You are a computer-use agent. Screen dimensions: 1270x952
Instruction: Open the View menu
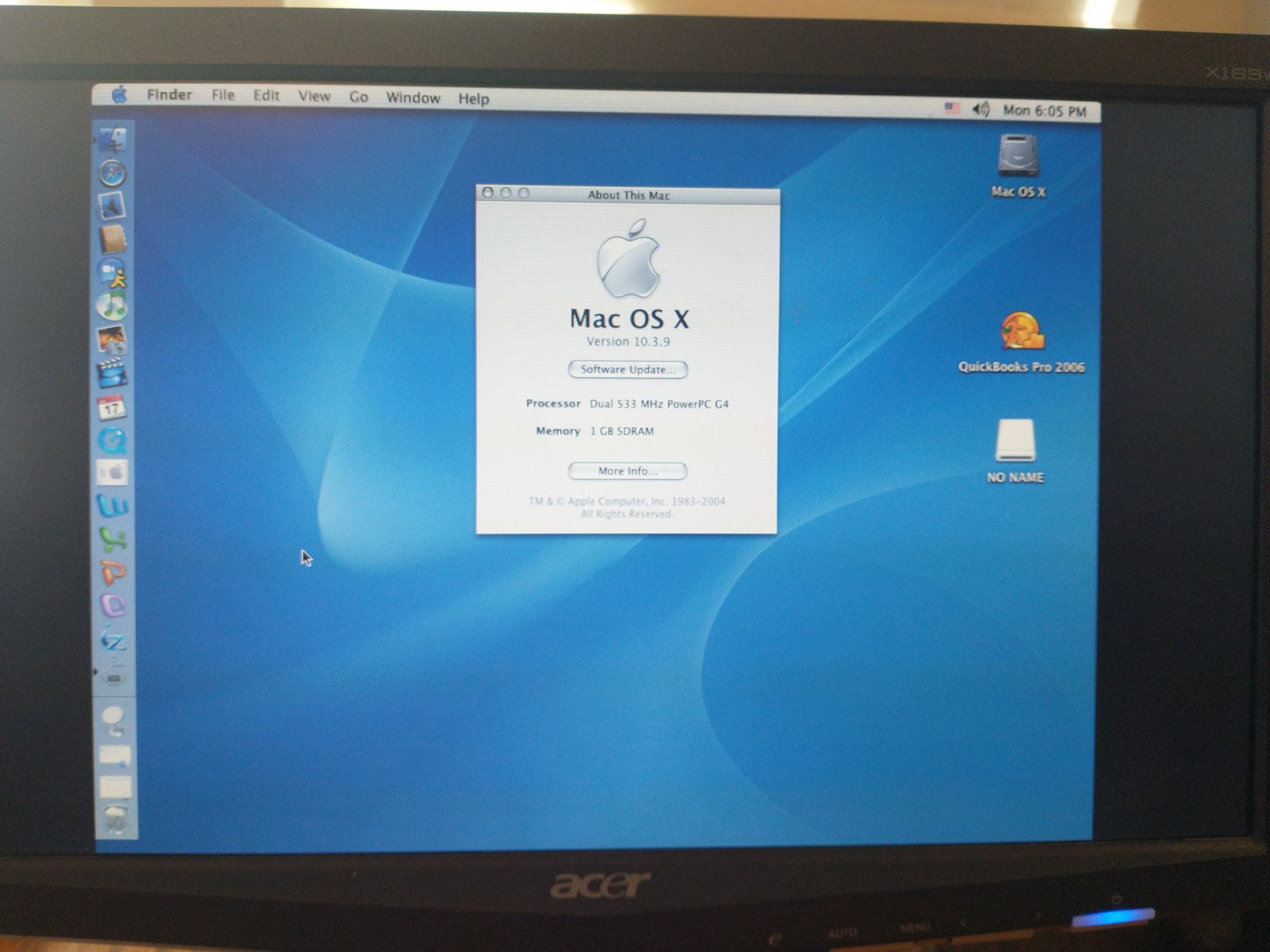coord(314,96)
